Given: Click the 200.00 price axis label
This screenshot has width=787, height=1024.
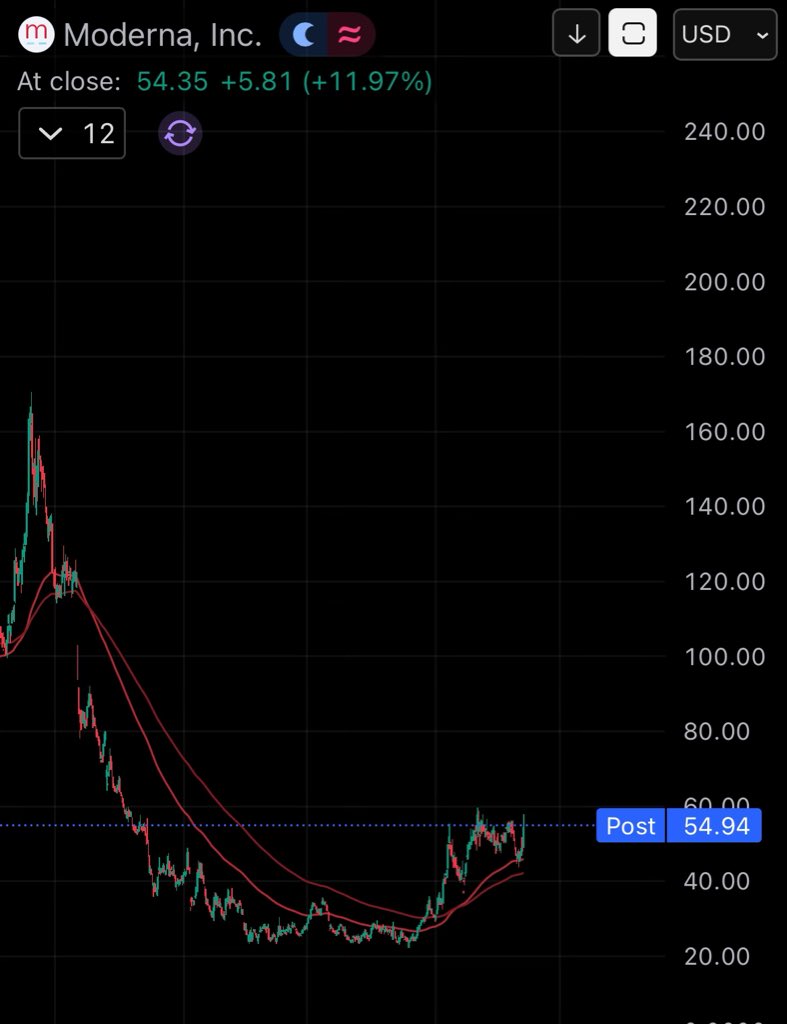Looking at the screenshot, I should click(x=724, y=282).
